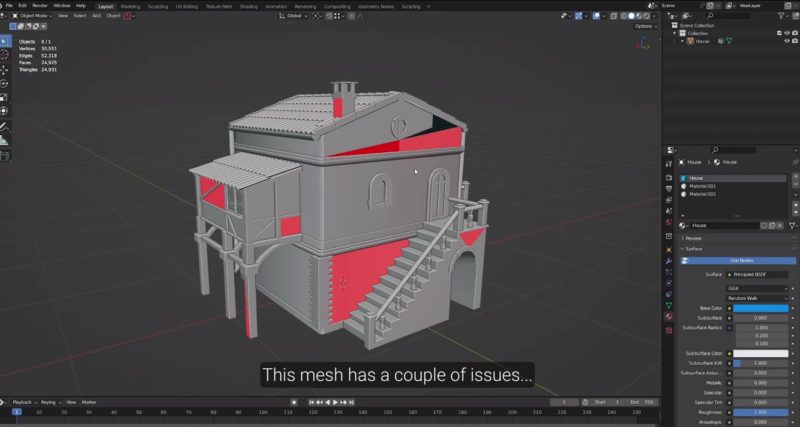The height and width of the screenshot is (427, 800).
Task: Click the navigation axis gizmo
Action: 643,42
